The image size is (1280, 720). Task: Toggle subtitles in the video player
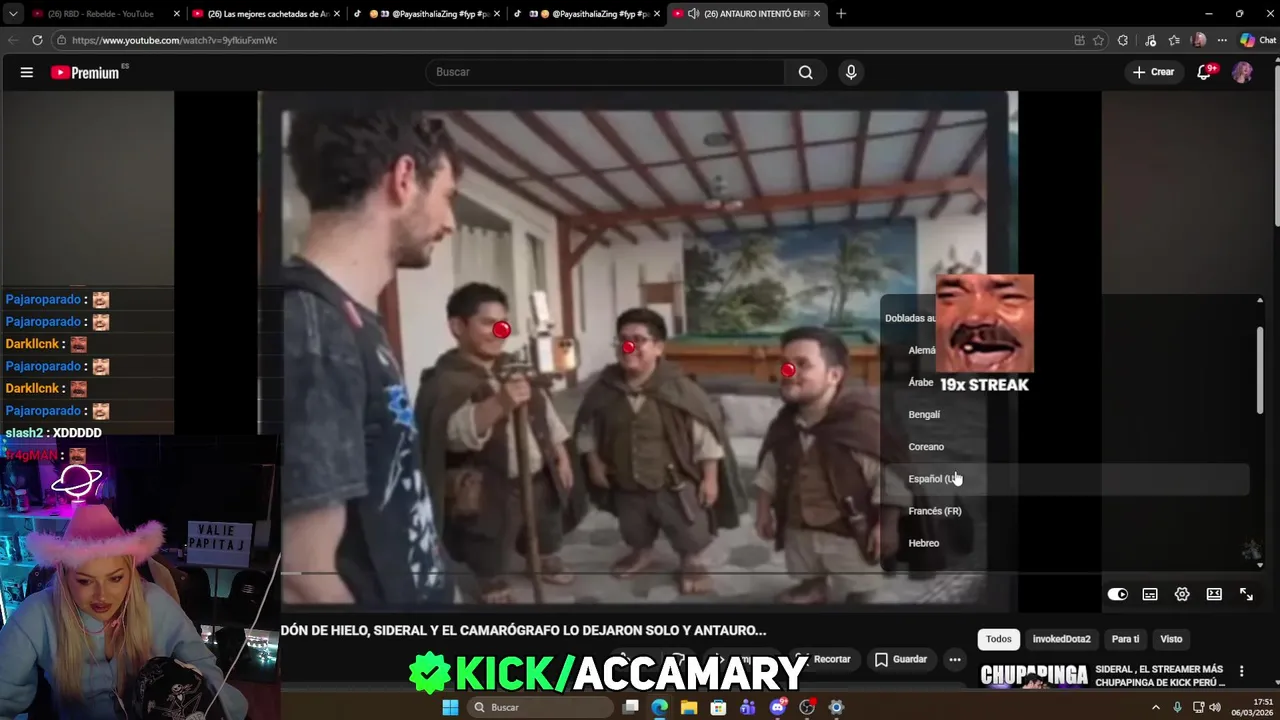coord(1150,594)
